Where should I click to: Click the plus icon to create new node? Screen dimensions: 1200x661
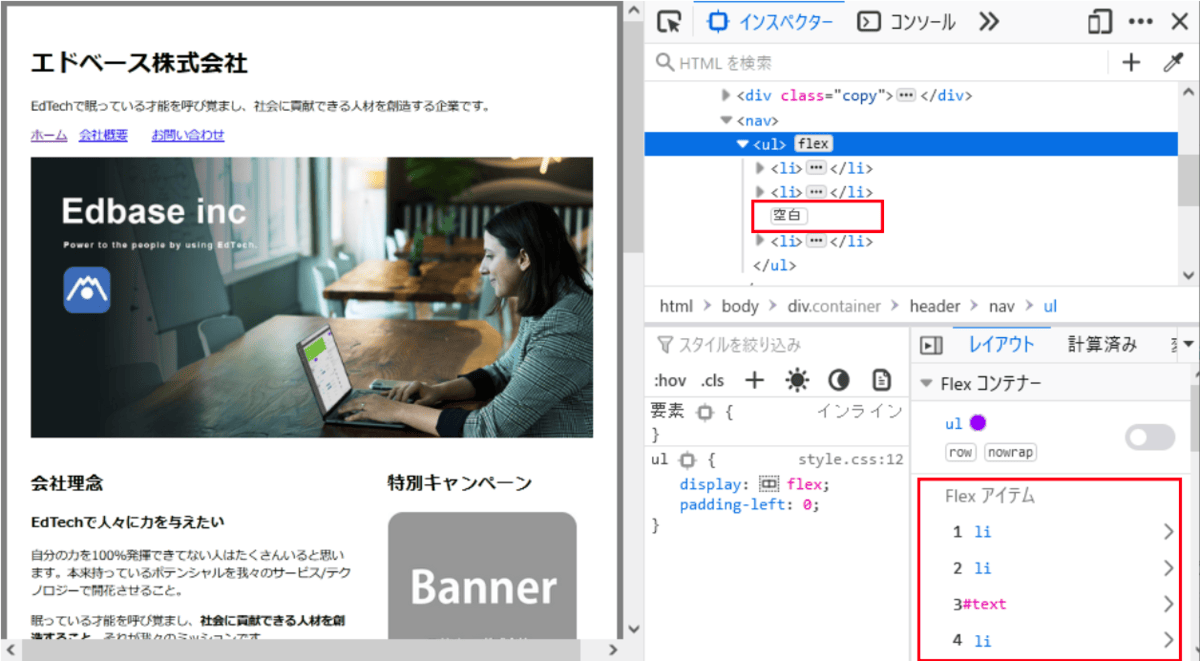pos(1131,63)
